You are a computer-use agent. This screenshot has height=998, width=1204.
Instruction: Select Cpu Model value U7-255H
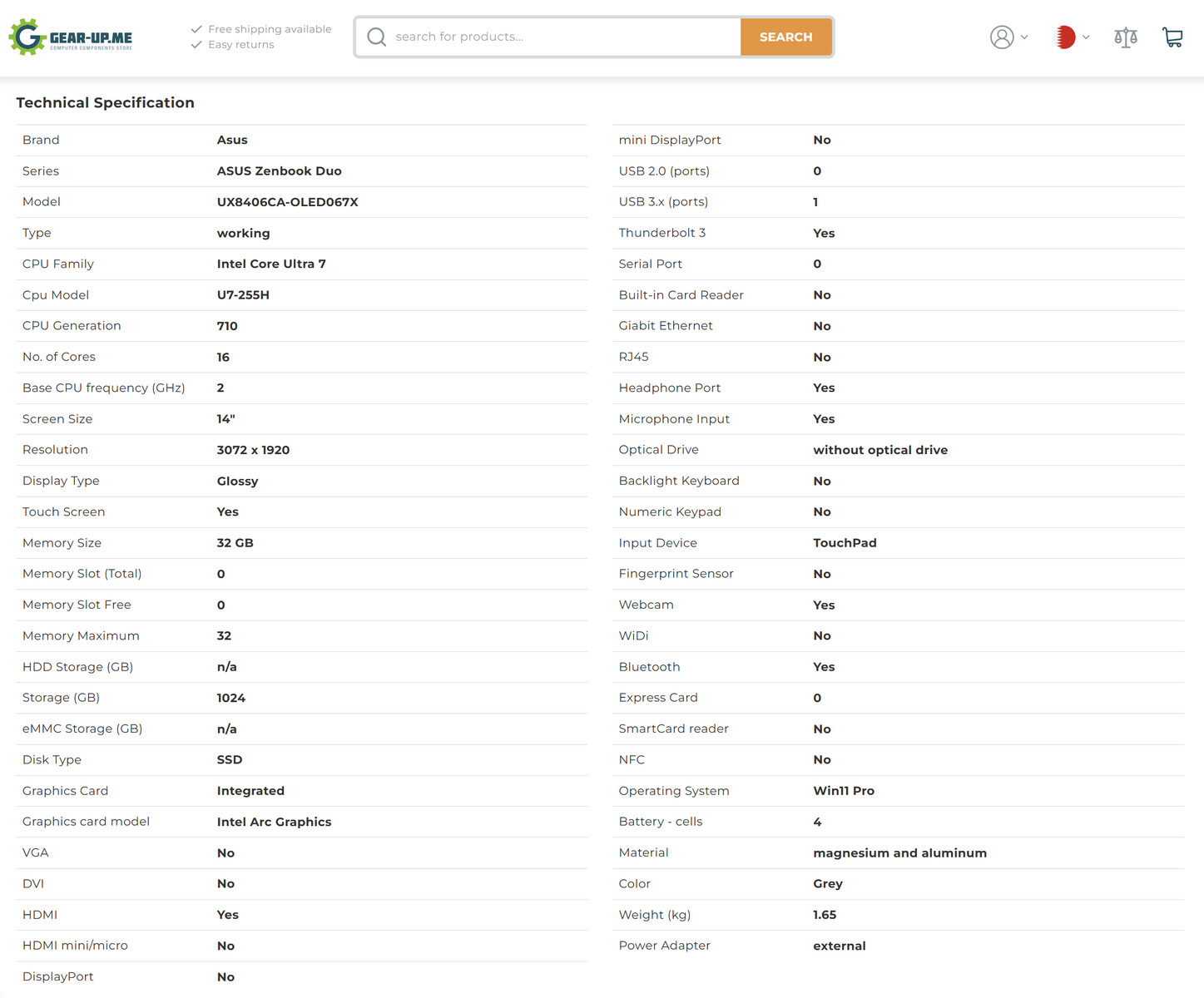coord(243,295)
